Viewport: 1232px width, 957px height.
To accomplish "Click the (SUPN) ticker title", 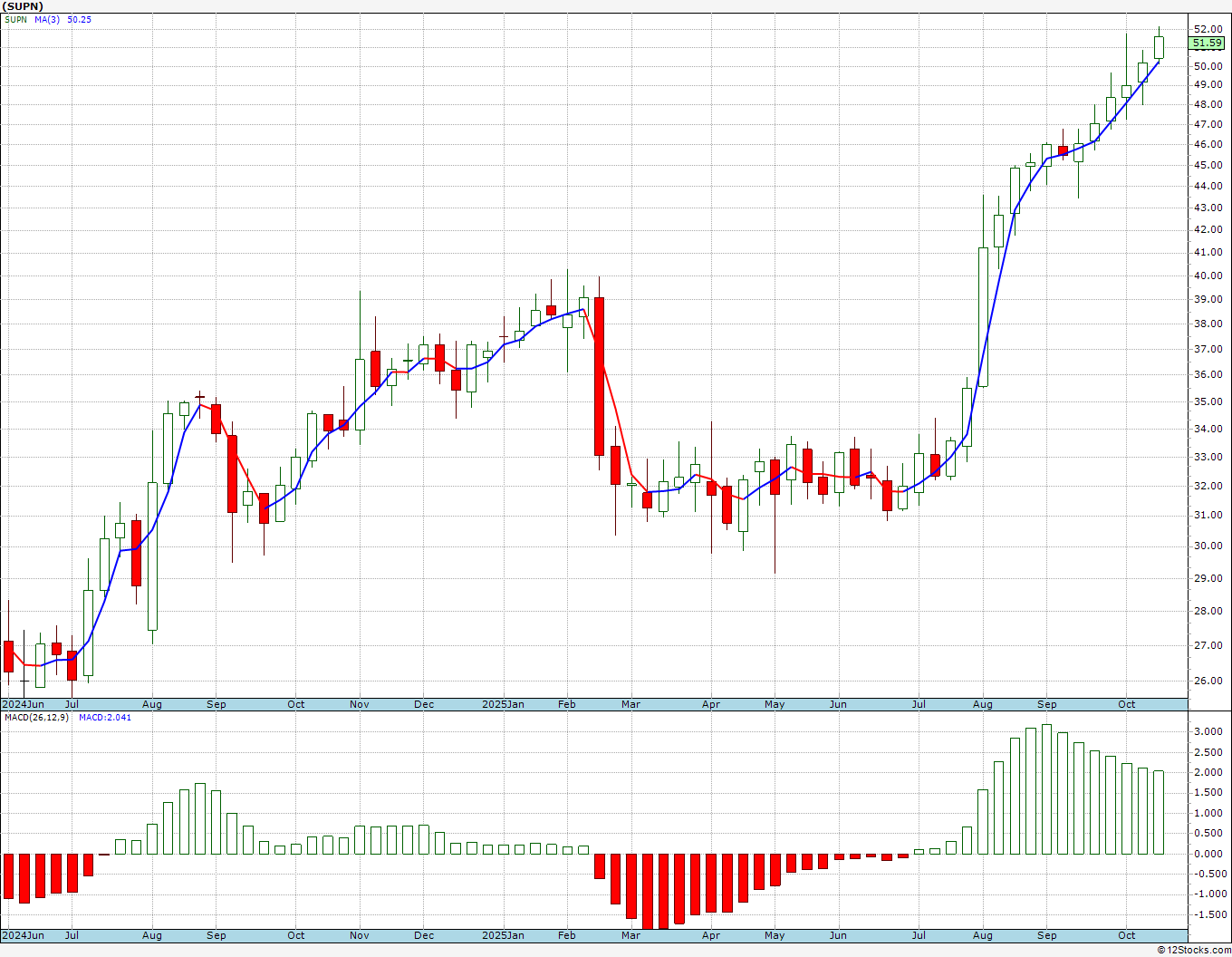I will [x=24, y=6].
